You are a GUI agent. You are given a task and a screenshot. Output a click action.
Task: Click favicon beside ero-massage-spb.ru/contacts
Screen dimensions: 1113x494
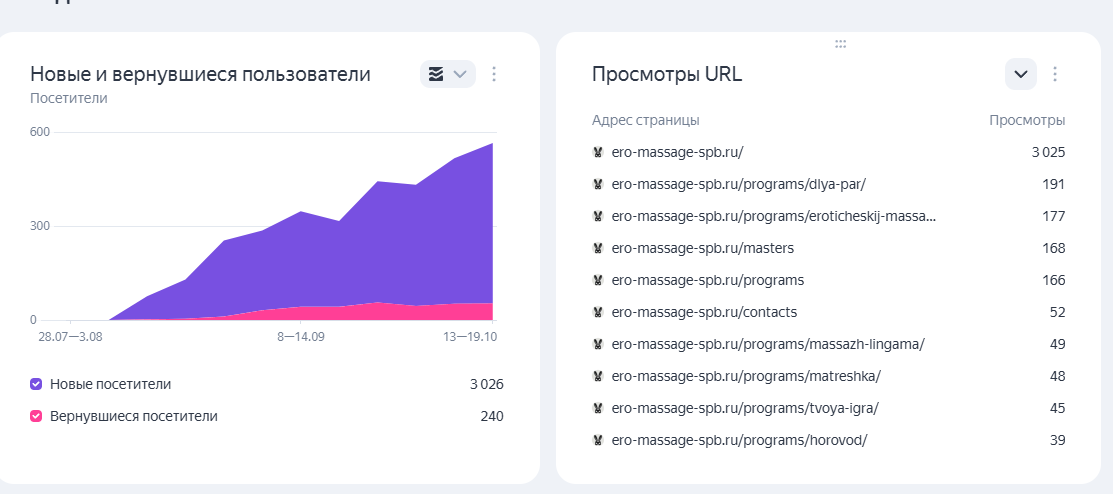(x=598, y=312)
